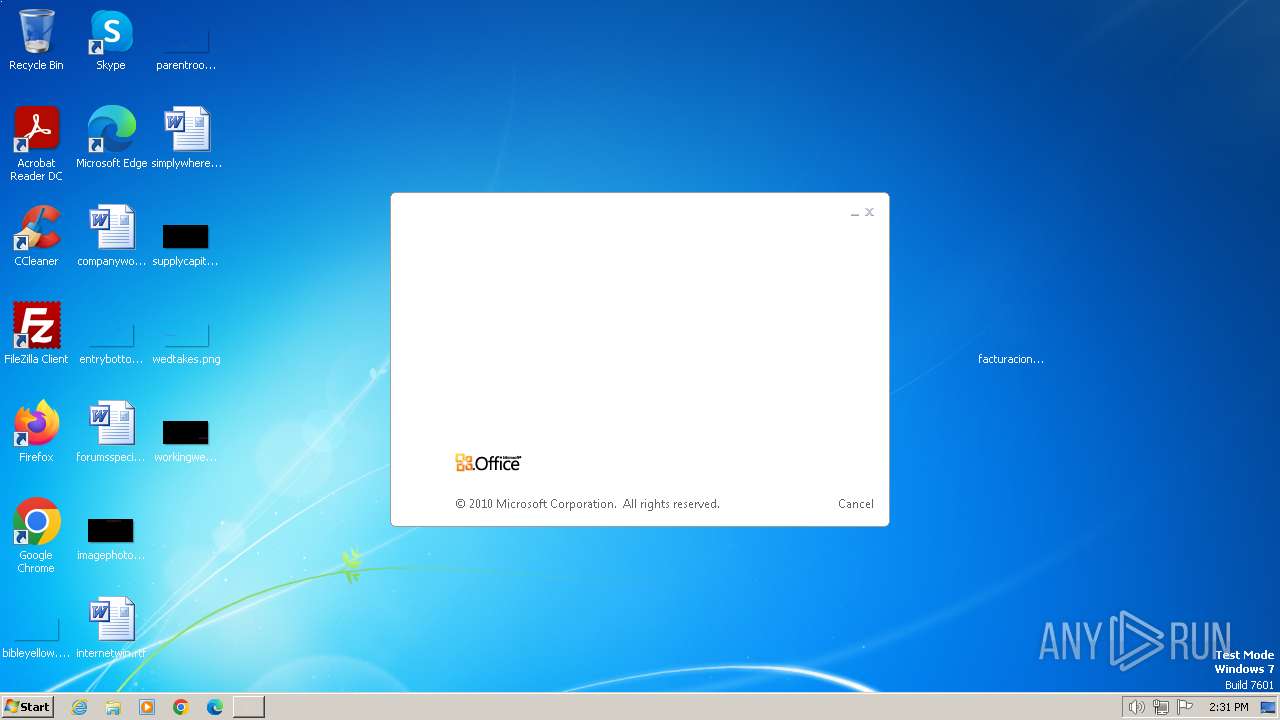
Task: Select the Firefox desktop shortcut
Action: 36,433
